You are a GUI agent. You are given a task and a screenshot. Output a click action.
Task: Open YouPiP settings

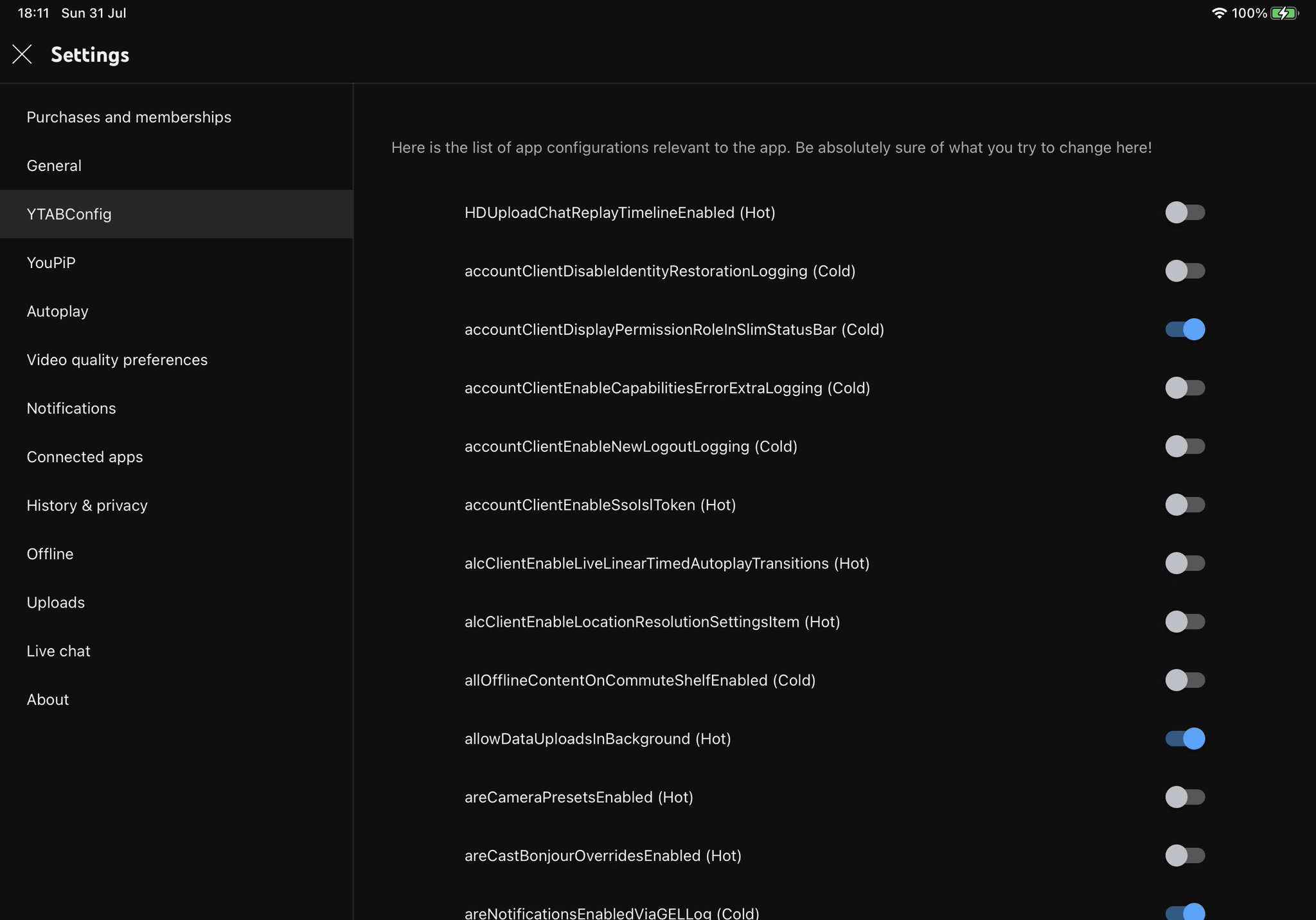click(x=176, y=263)
